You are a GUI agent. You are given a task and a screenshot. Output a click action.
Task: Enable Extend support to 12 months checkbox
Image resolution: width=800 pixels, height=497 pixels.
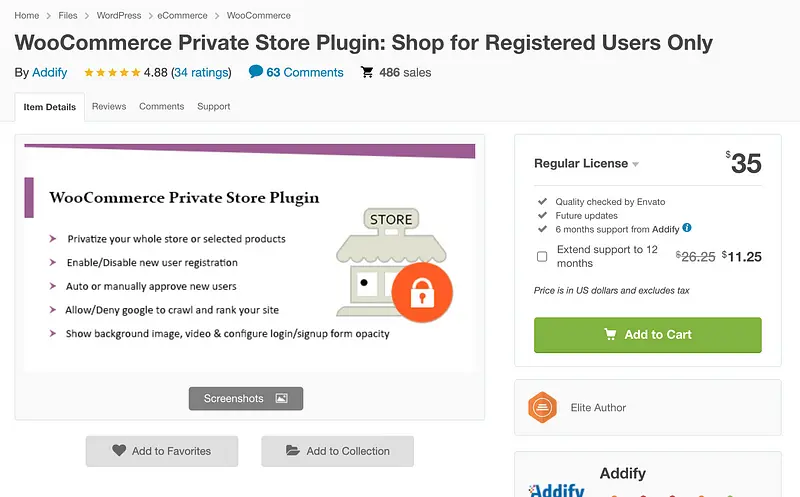(x=542, y=256)
